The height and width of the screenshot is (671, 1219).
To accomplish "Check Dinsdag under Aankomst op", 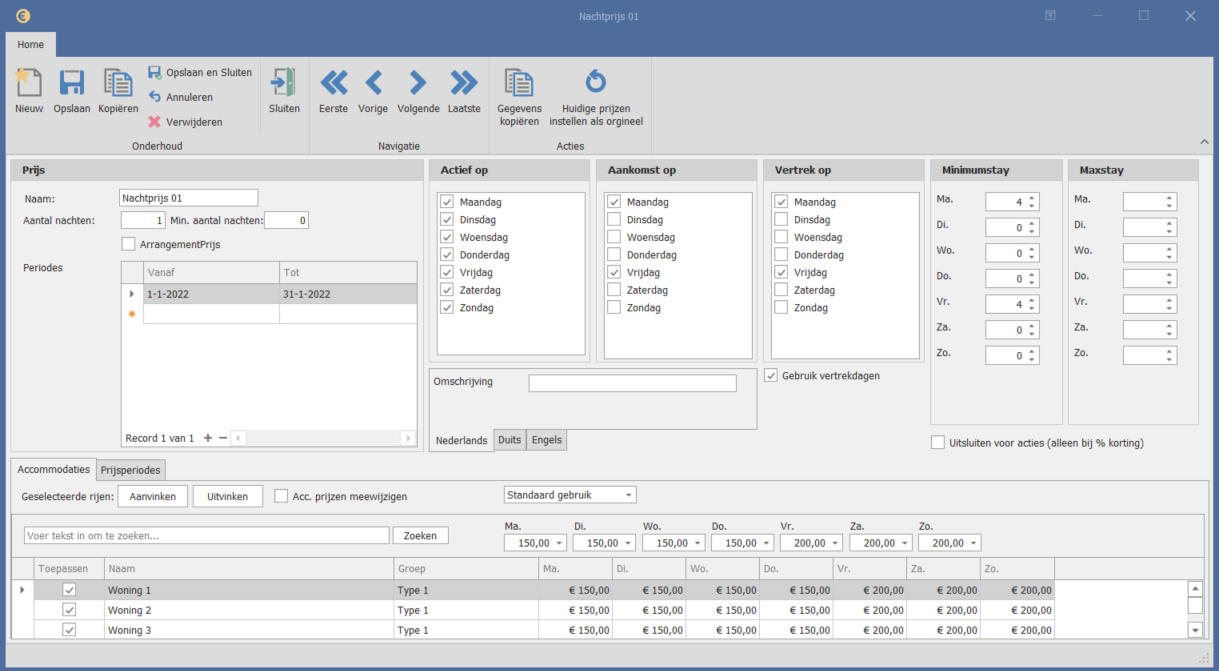I will 614,220.
